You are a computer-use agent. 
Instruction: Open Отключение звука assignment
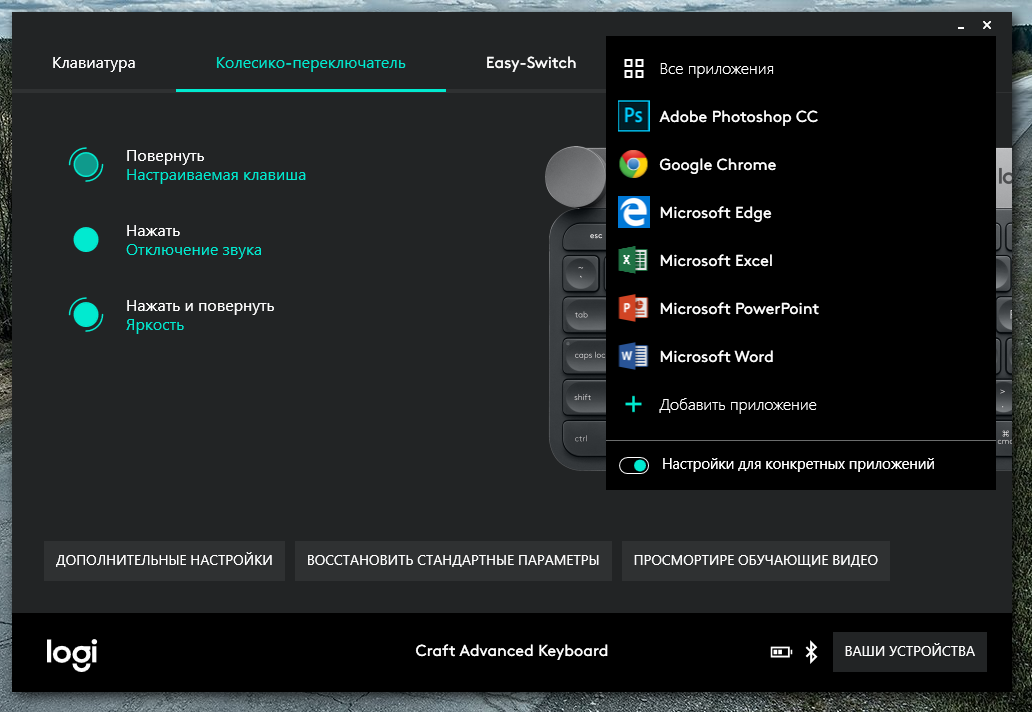(194, 250)
